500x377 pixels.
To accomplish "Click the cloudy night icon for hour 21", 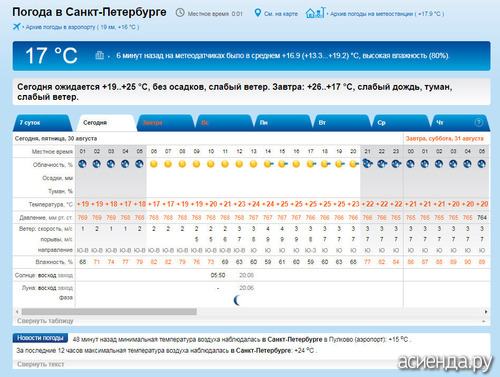I will (x=367, y=164).
